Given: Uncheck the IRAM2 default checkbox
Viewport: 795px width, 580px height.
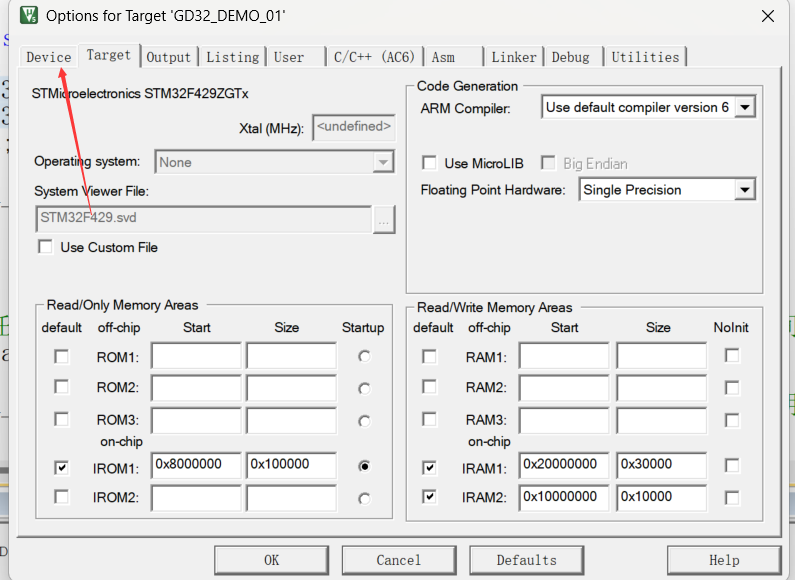Looking at the screenshot, I should click(429, 496).
